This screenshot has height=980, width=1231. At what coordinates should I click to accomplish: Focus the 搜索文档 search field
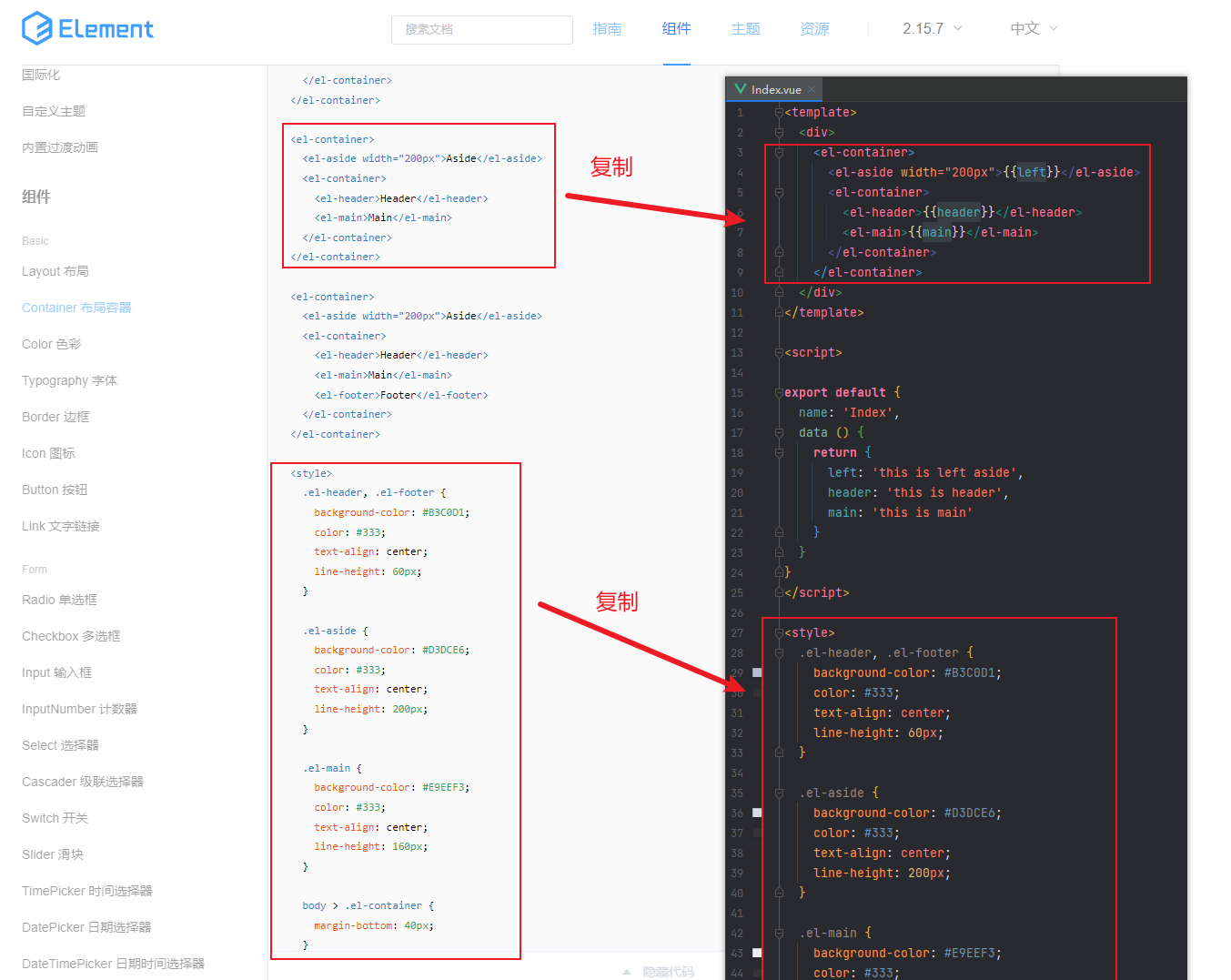[x=482, y=29]
